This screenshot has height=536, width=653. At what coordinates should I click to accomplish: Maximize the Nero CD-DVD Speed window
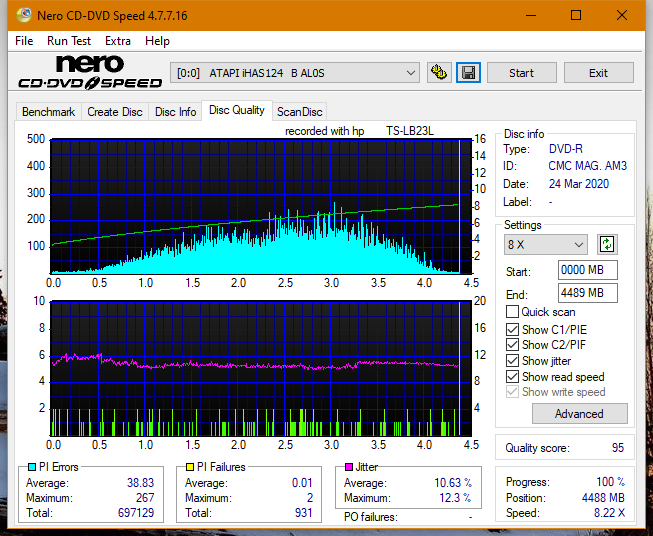tap(576, 15)
